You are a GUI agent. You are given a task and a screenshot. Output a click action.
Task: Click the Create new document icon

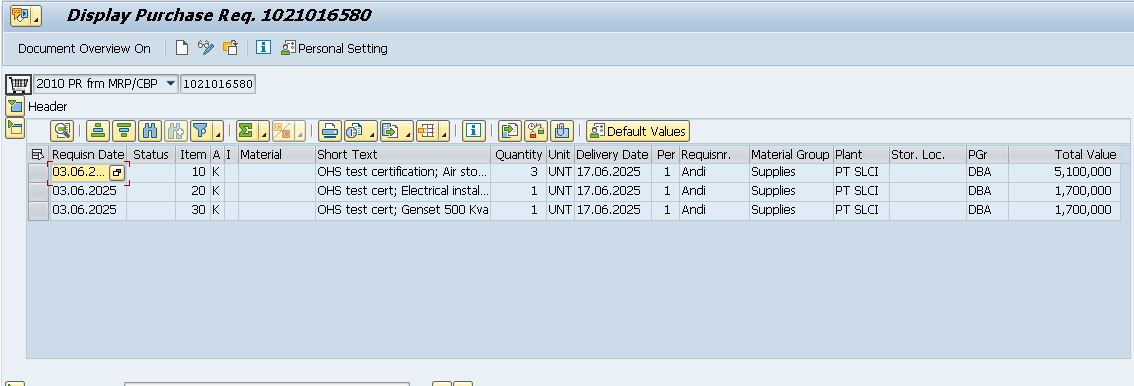[182, 48]
